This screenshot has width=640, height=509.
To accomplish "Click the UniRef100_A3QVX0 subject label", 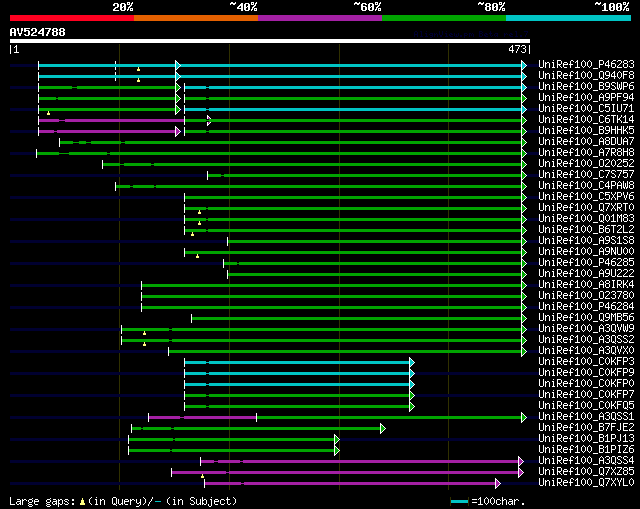I will 586,351.
